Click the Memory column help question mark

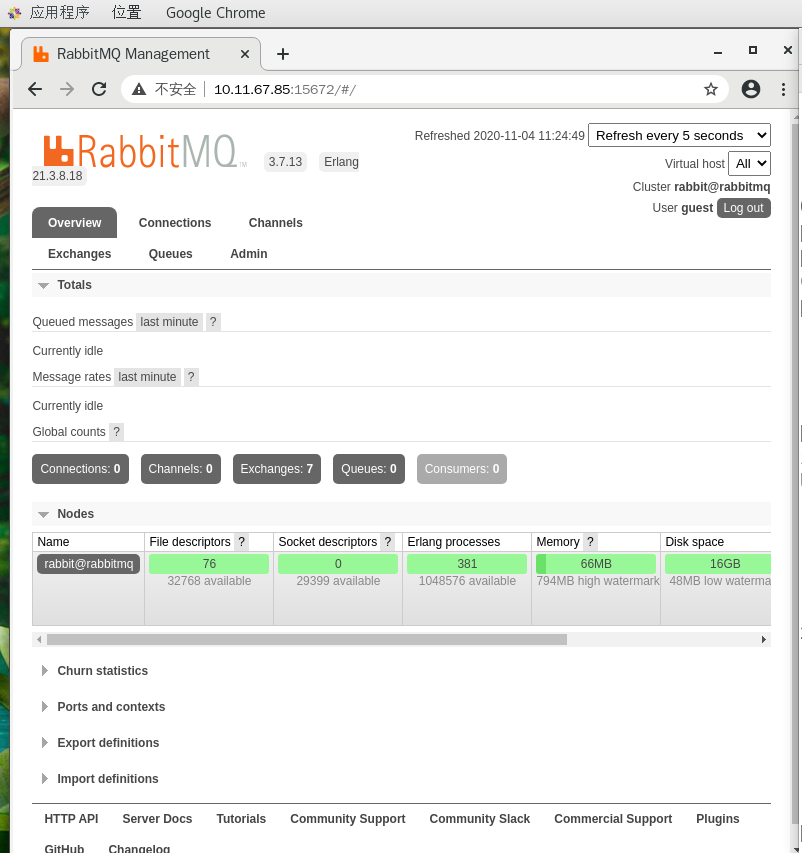590,542
